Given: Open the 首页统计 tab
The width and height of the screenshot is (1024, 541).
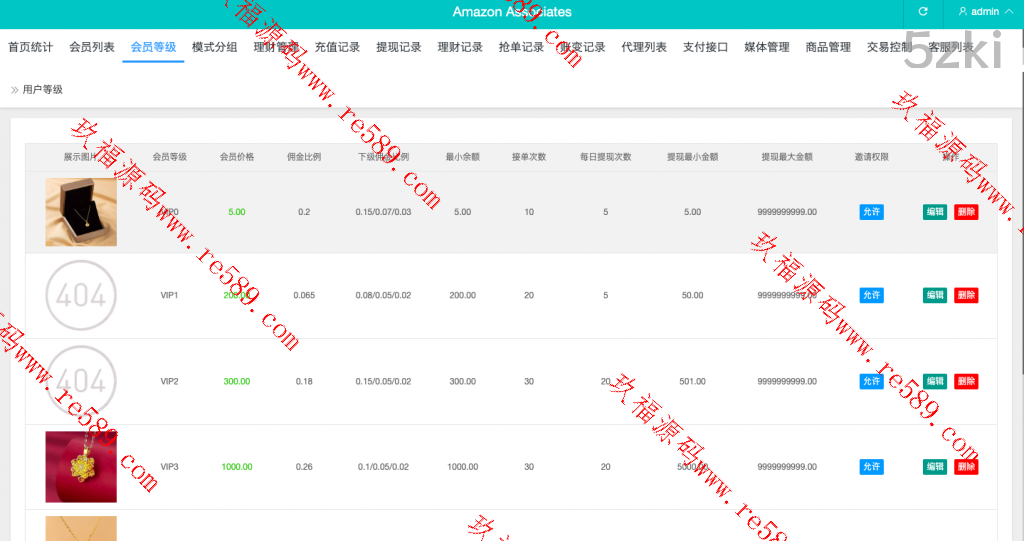Looking at the screenshot, I should (31, 47).
